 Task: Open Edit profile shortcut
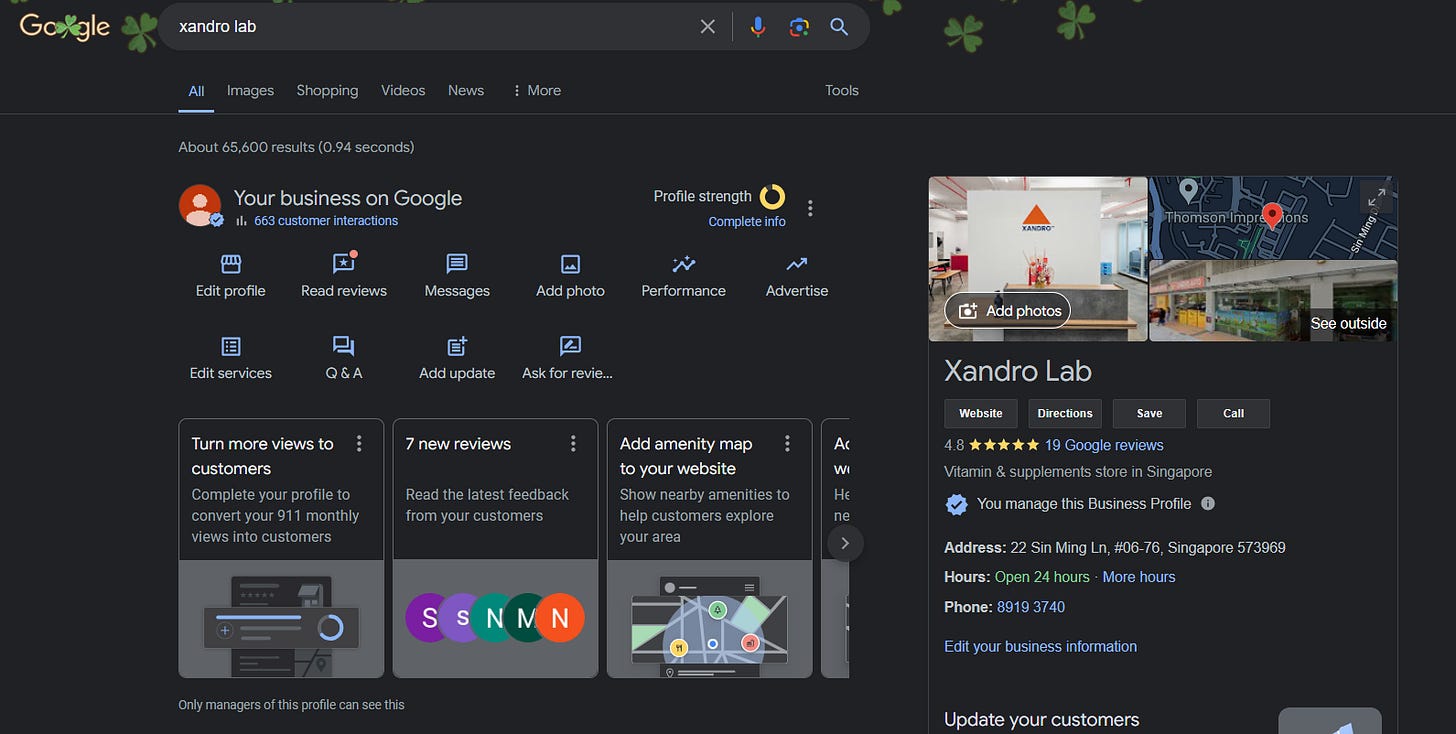pos(231,277)
